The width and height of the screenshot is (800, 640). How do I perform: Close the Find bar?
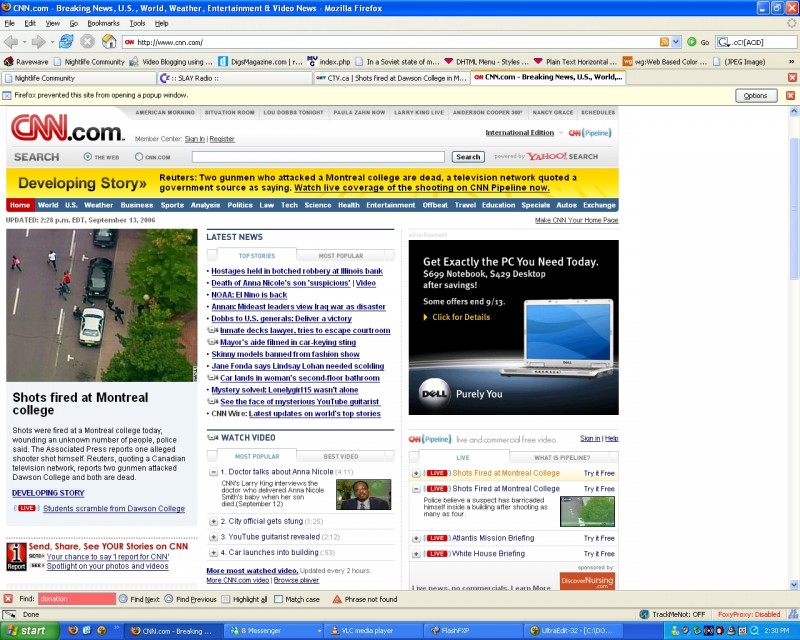pyautogui.click(x=8, y=599)
